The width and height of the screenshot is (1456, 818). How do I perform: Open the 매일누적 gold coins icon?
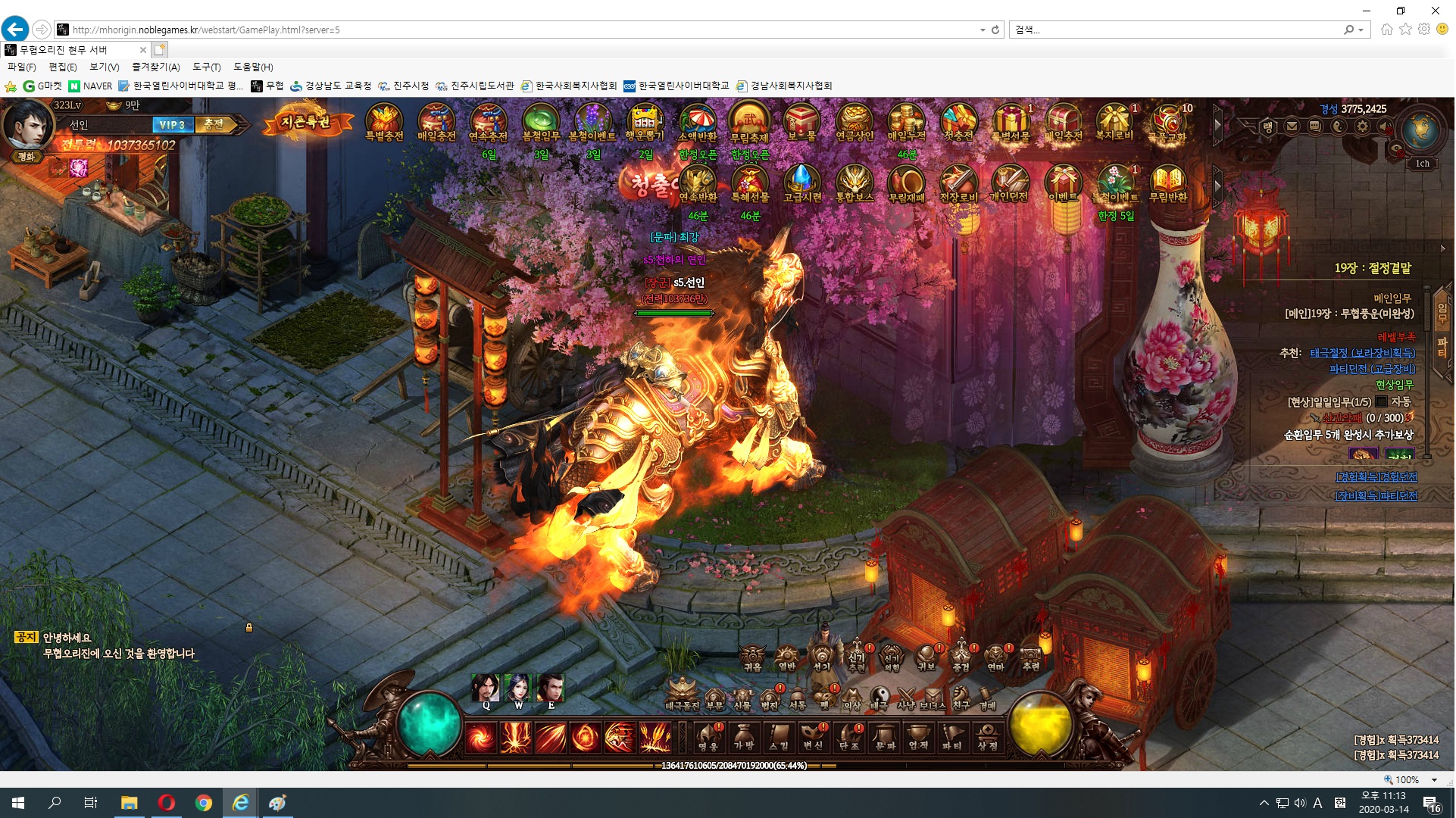906,123
